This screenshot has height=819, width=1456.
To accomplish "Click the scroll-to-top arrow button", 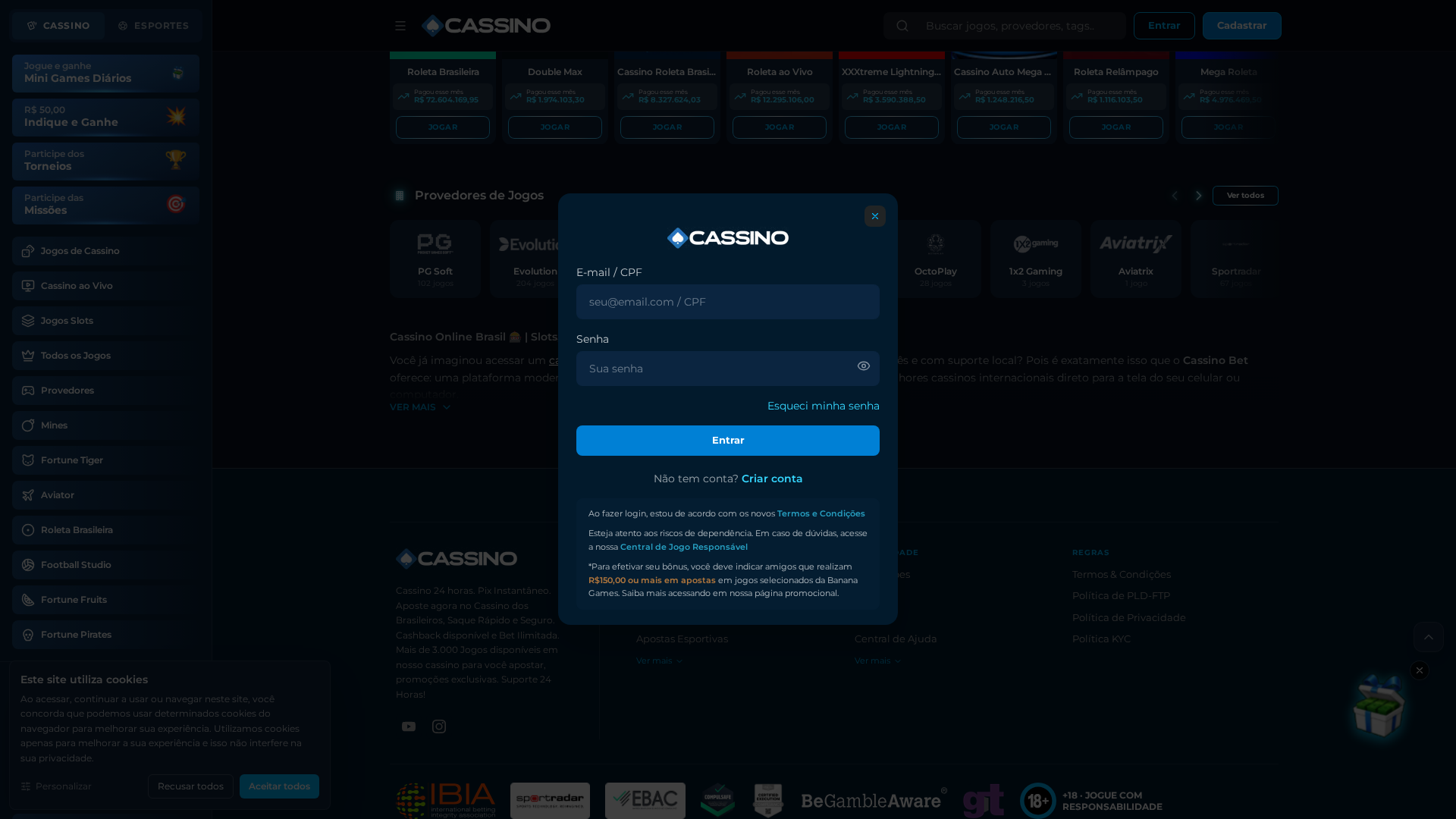I will pyautogui.click(x=1428, y=637).
